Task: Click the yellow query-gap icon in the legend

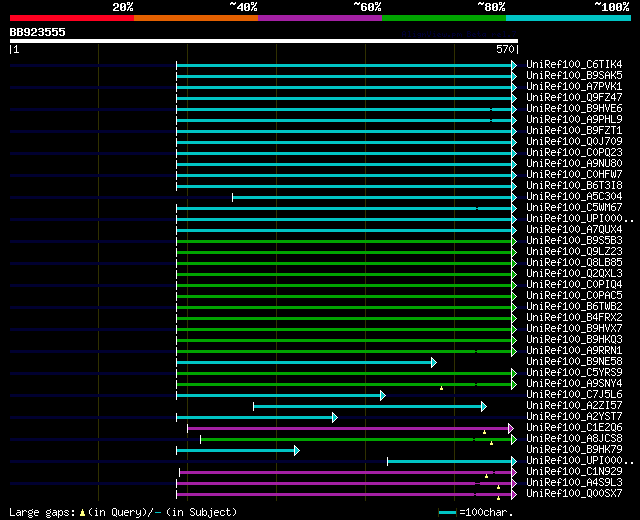Action: 82,513
